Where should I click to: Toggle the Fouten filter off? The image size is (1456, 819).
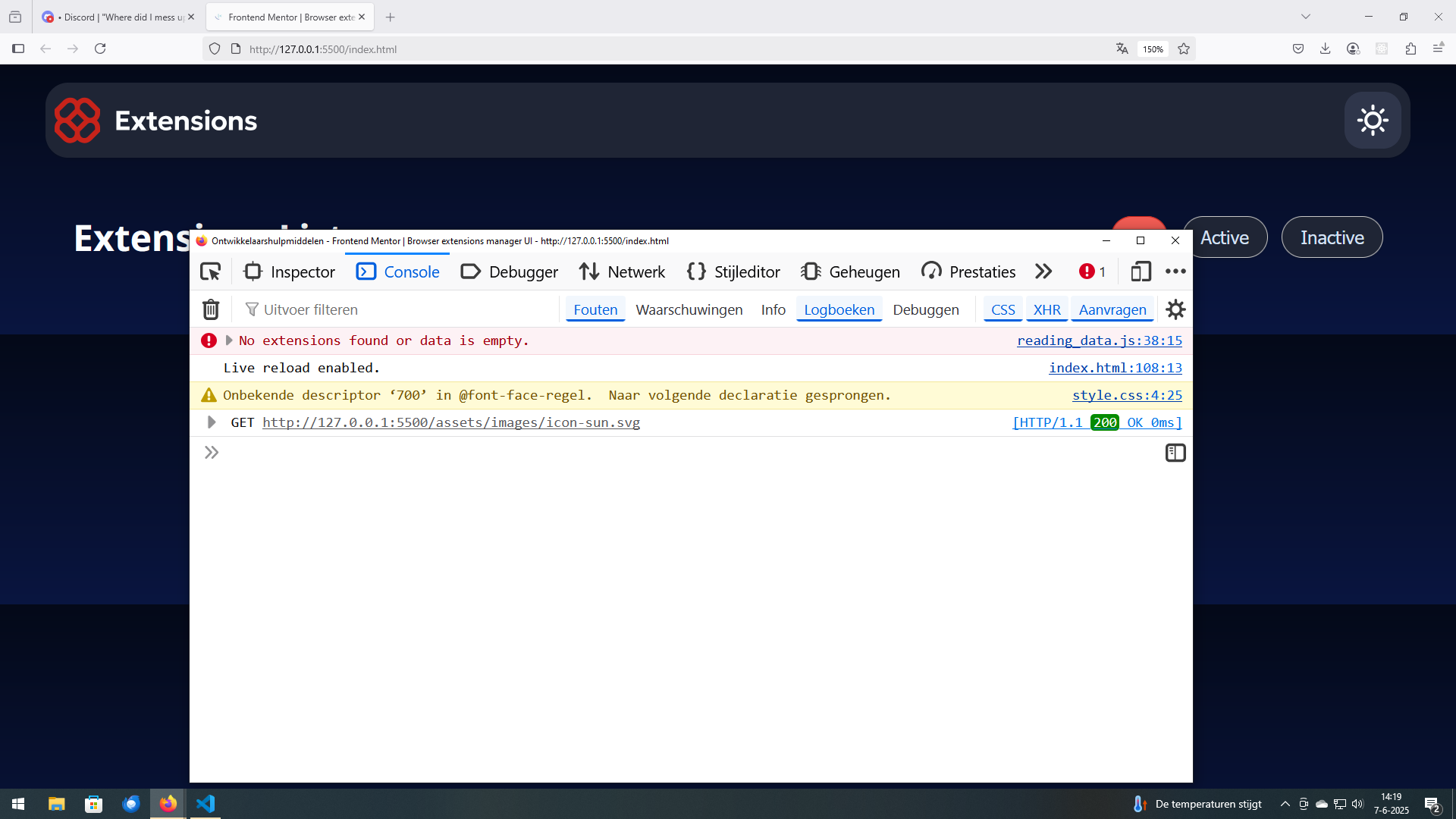[595, 309]
